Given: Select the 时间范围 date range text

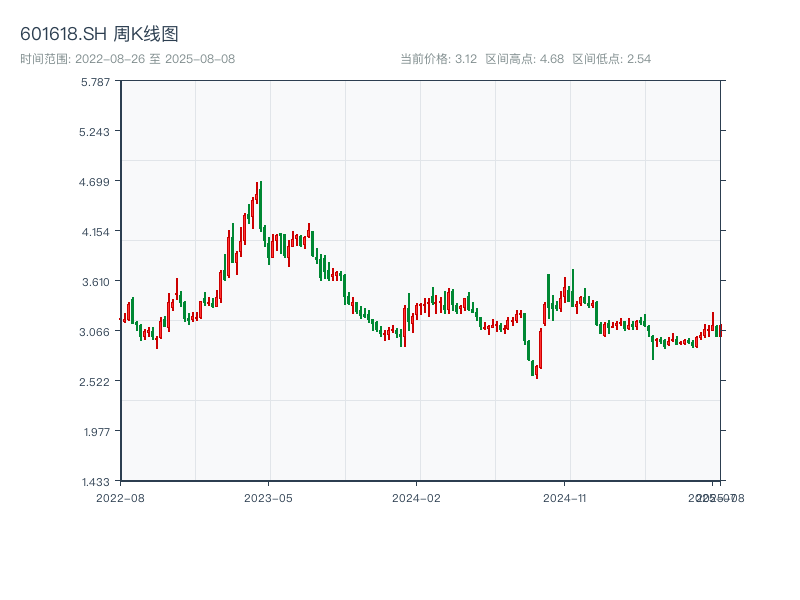Looking at the screenshot, I should point(128,59).
